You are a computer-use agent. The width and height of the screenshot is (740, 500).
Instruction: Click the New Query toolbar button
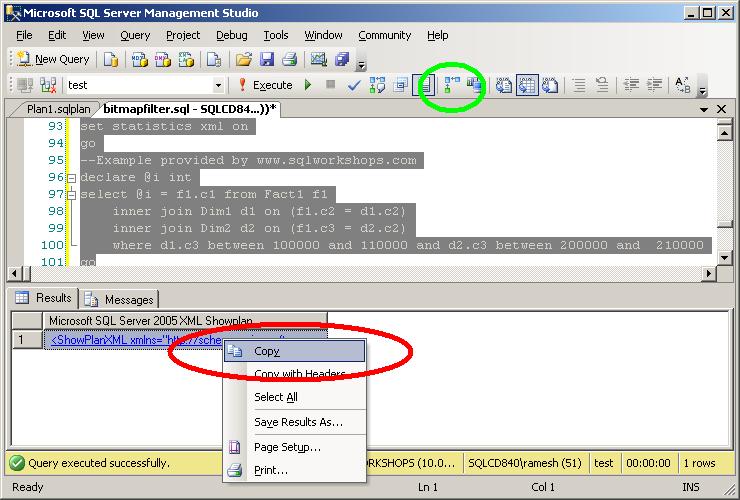[x=53, y=59]
